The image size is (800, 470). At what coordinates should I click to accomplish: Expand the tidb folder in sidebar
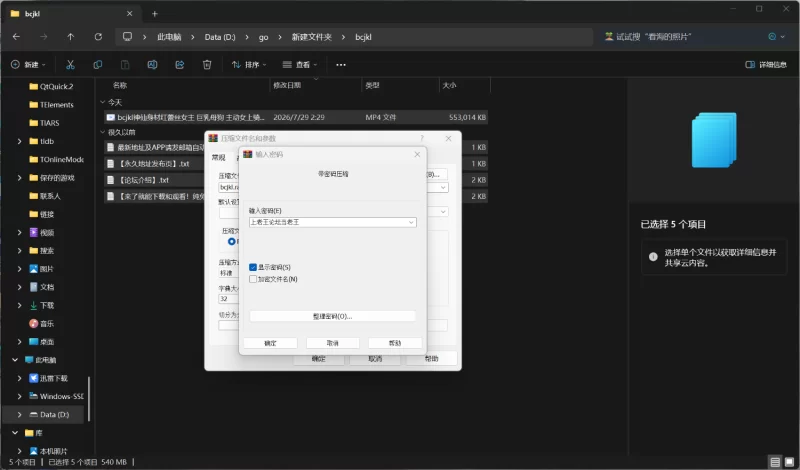(19, 141)
